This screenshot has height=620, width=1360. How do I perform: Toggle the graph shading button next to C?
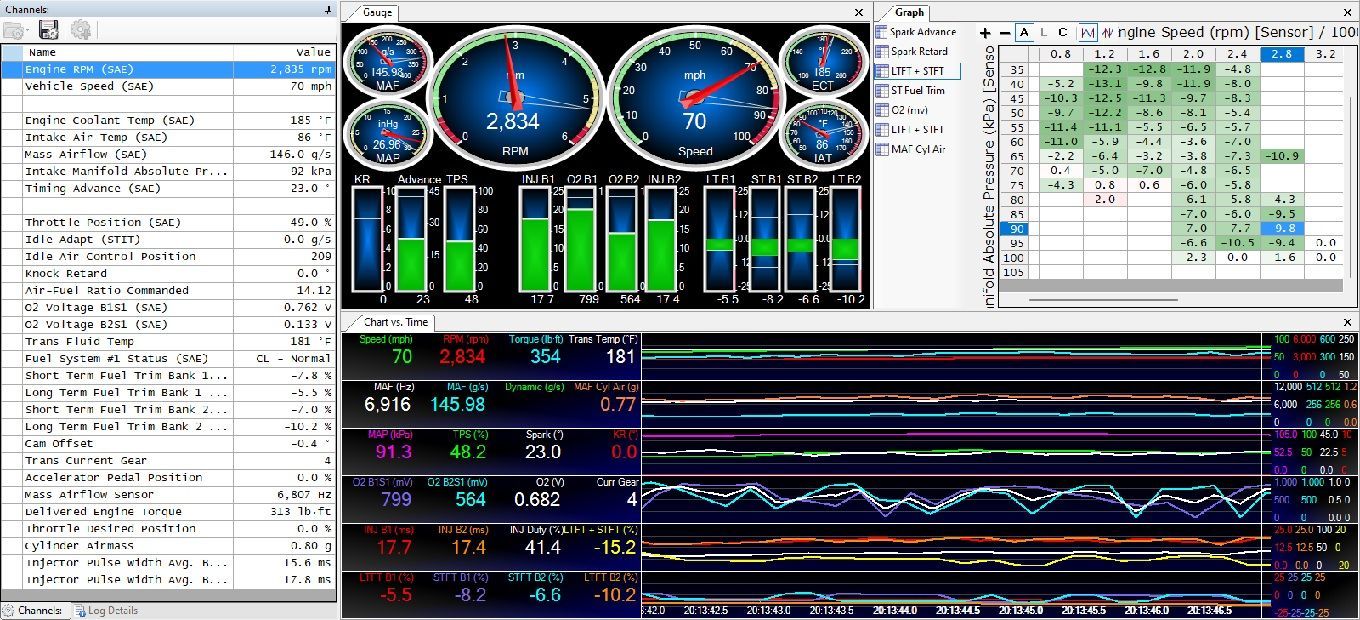pos(1087,32)
